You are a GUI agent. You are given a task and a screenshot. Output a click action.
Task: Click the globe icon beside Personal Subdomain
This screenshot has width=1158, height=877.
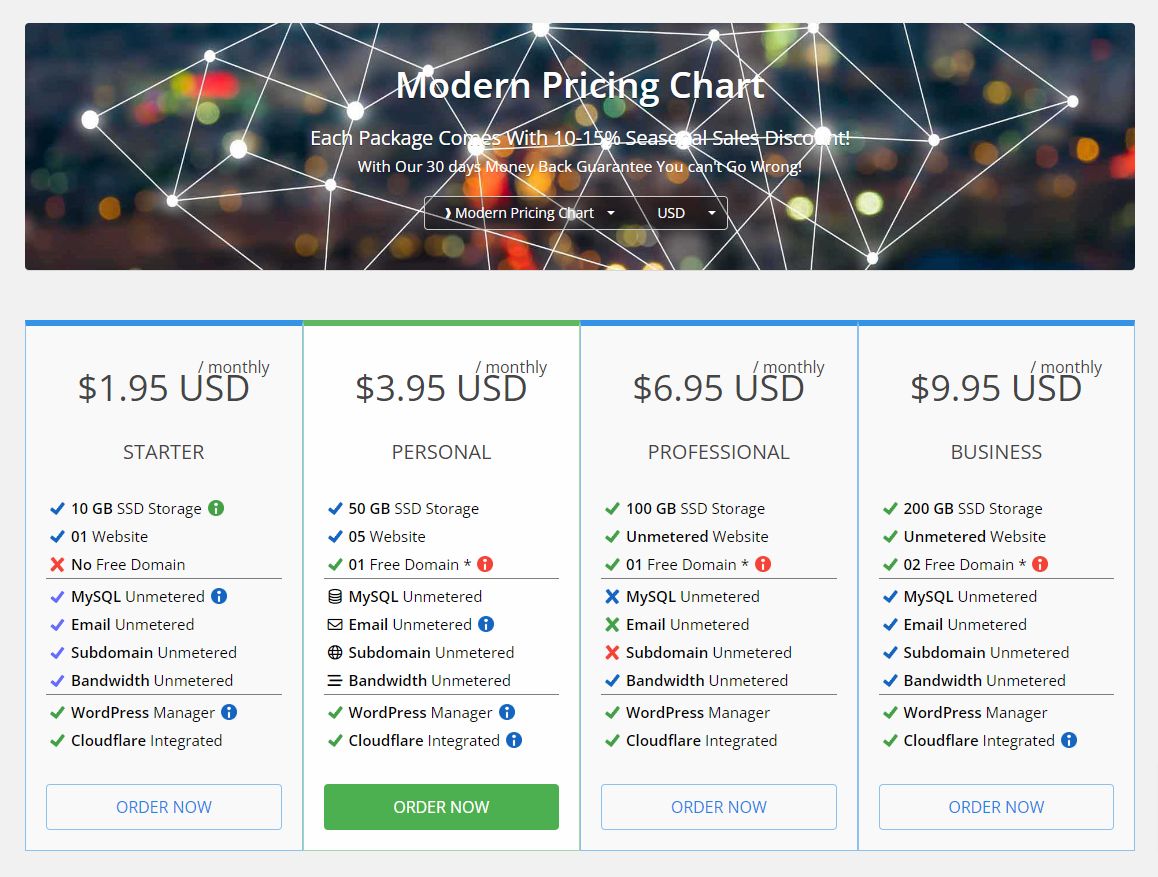click(x=335, y=652)
